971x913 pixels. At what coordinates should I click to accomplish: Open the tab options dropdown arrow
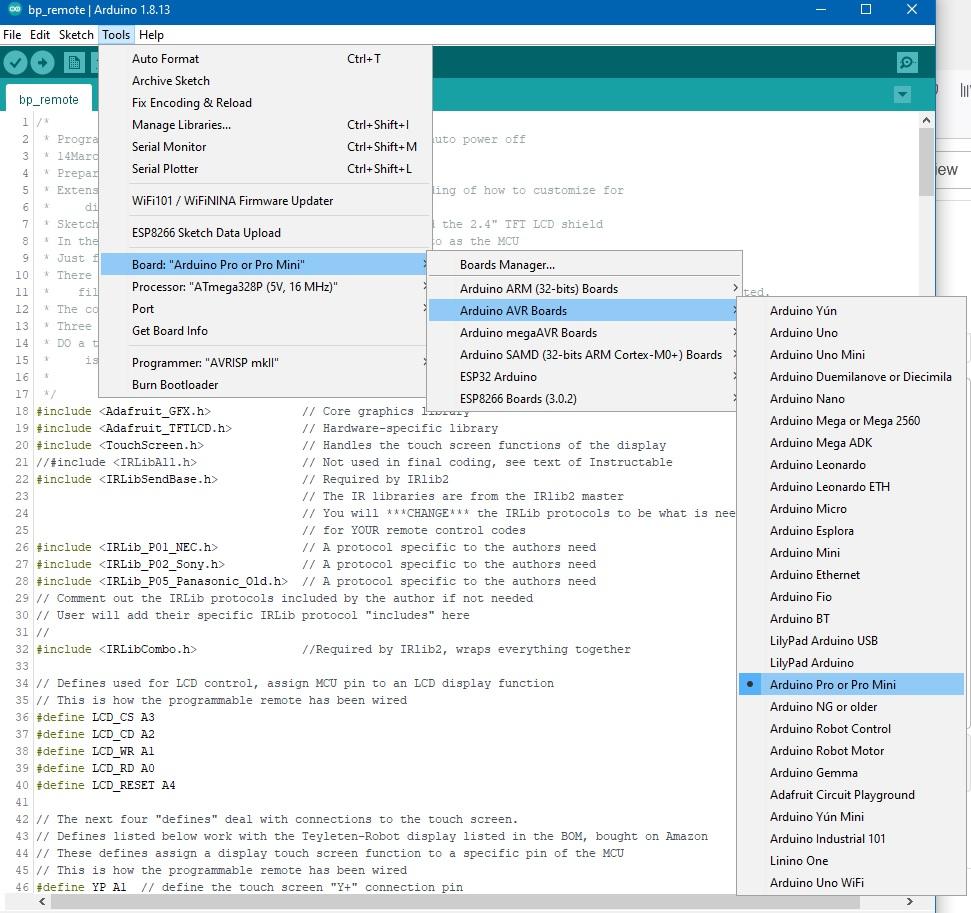[902, 95]
